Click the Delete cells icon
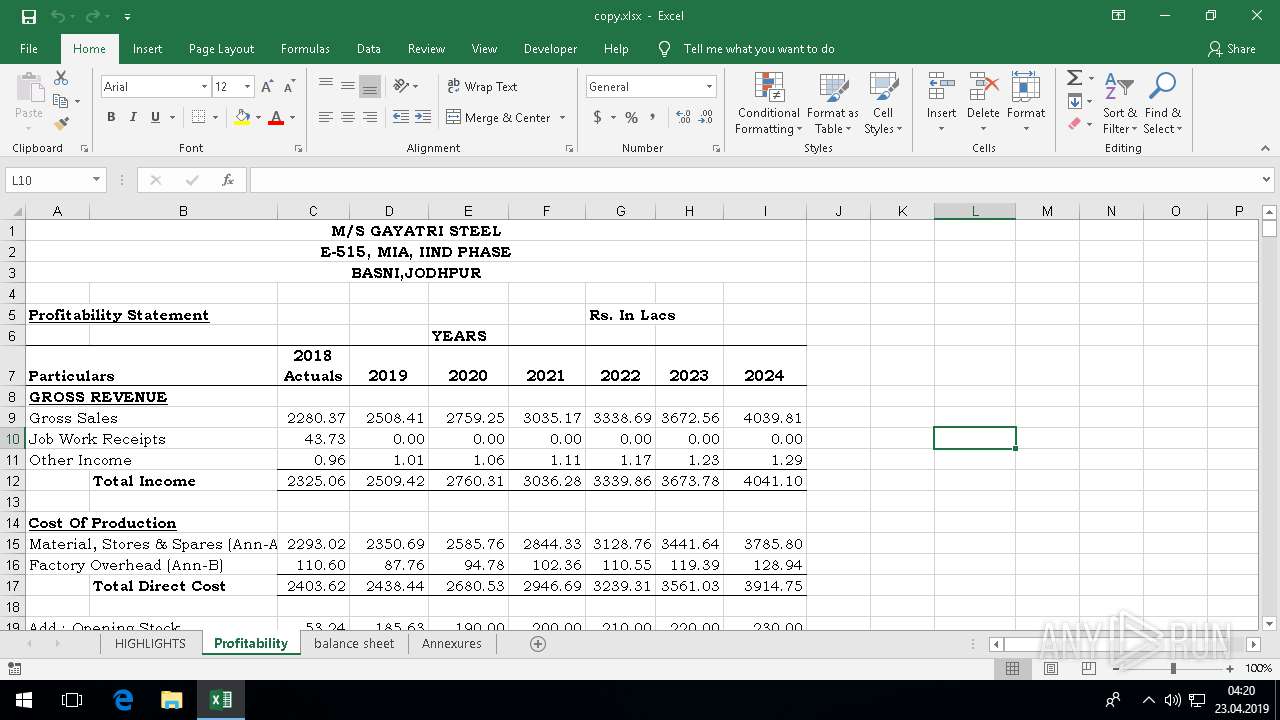The height and width of the screenshot is (720, 1280). pos(983,87)
